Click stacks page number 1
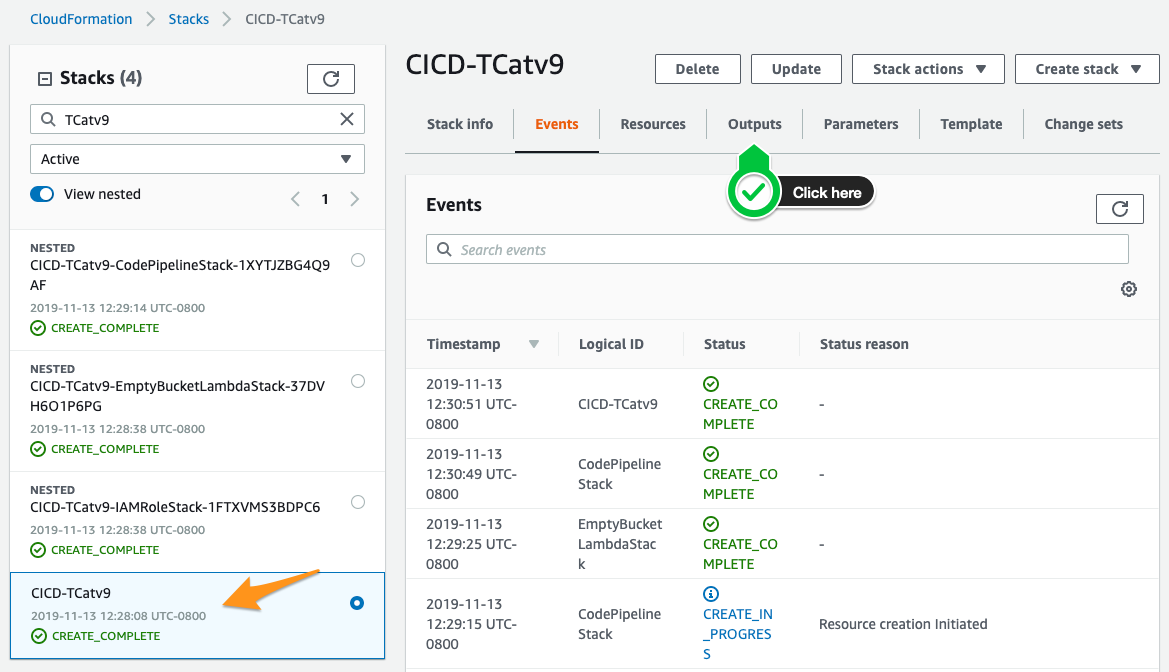 pos(325,199)
